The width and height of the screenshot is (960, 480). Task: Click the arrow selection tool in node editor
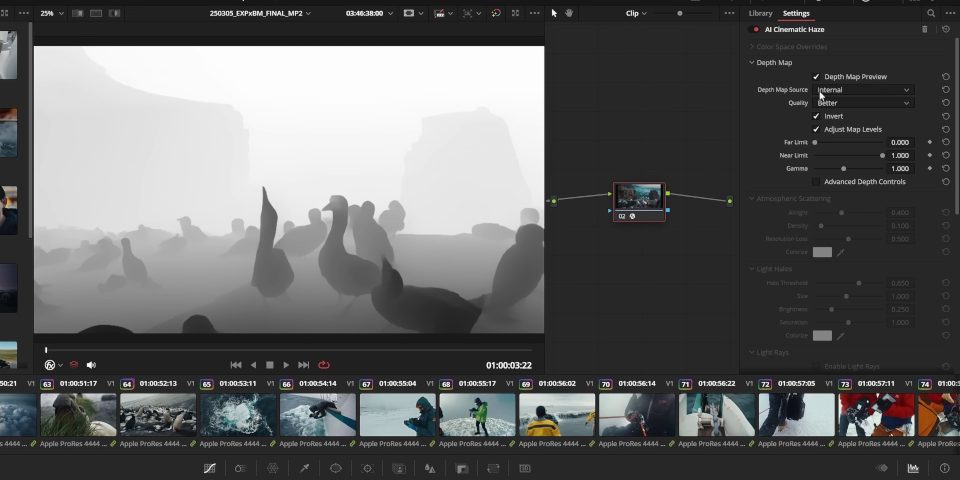(554, 13)
